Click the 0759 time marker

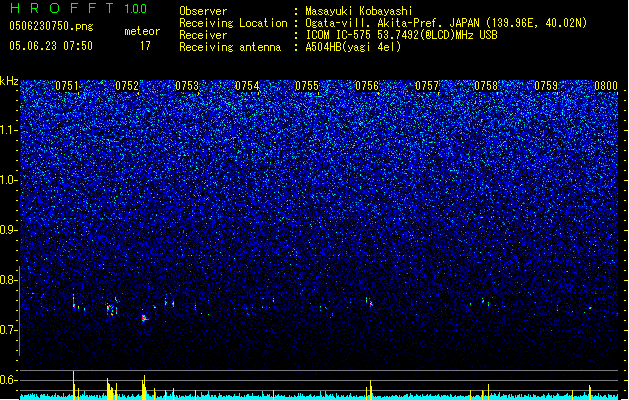(x=546, y=86)
